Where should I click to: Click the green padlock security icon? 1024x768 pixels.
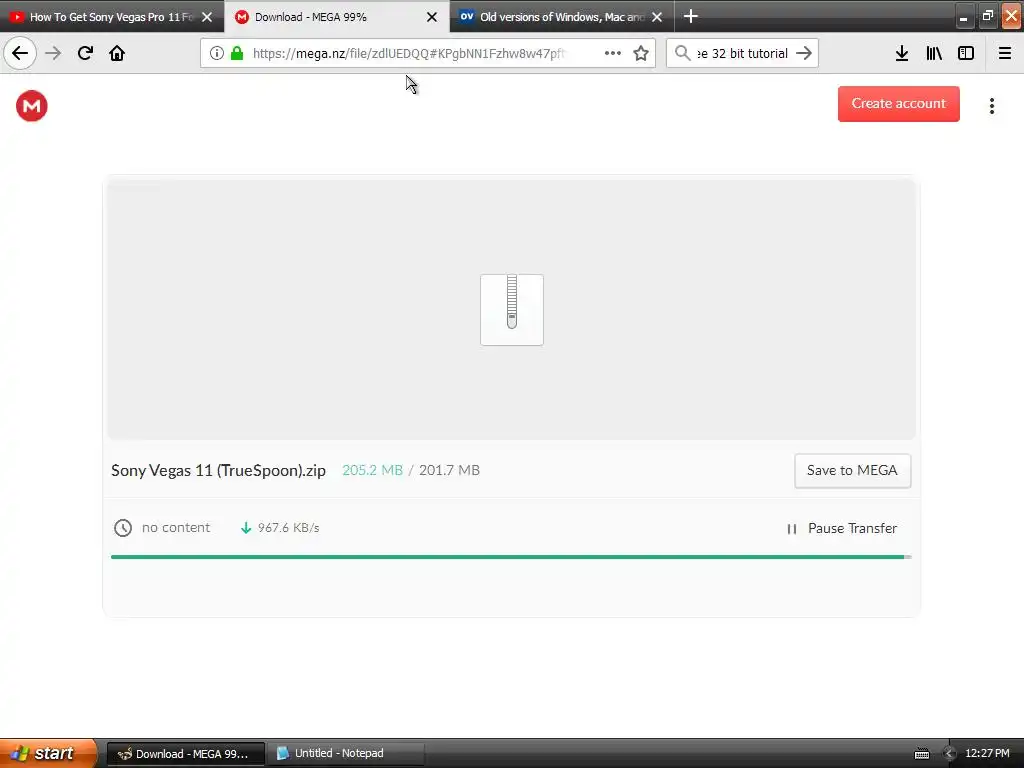(x=237, y=53)
